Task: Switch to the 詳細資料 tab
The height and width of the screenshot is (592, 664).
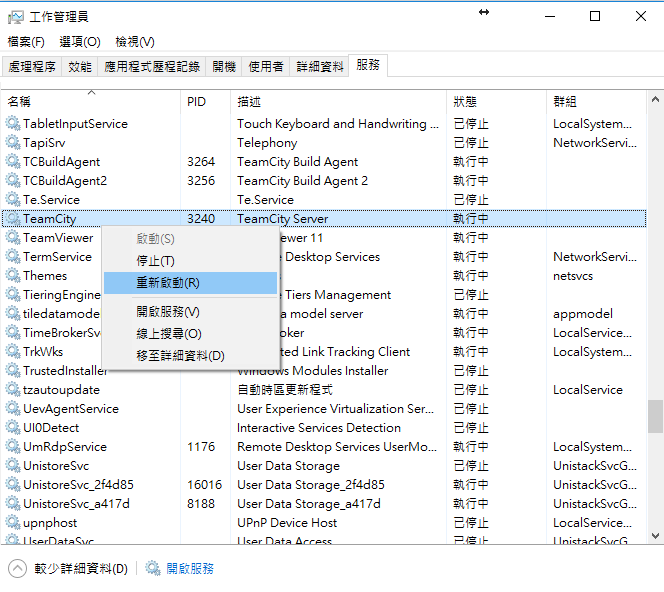Action: click(319, 66)
